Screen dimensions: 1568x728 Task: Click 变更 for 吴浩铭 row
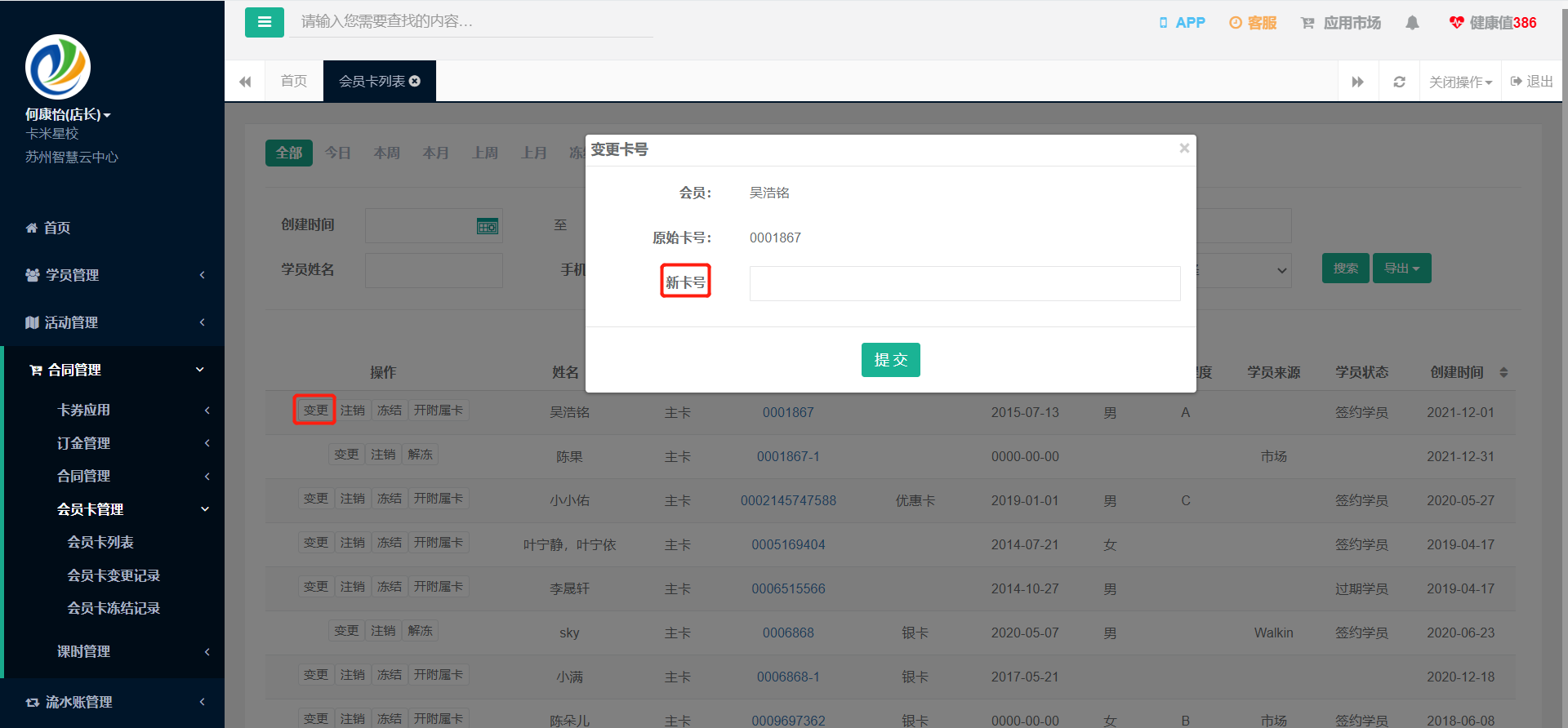click(x=315, y=410)
